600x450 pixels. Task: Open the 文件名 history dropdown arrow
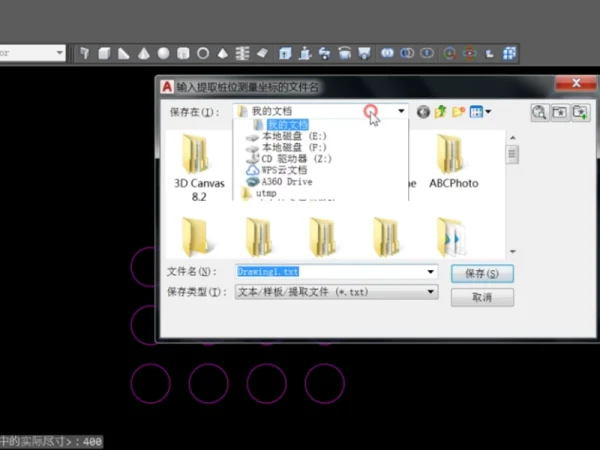[x=430, y=272]
